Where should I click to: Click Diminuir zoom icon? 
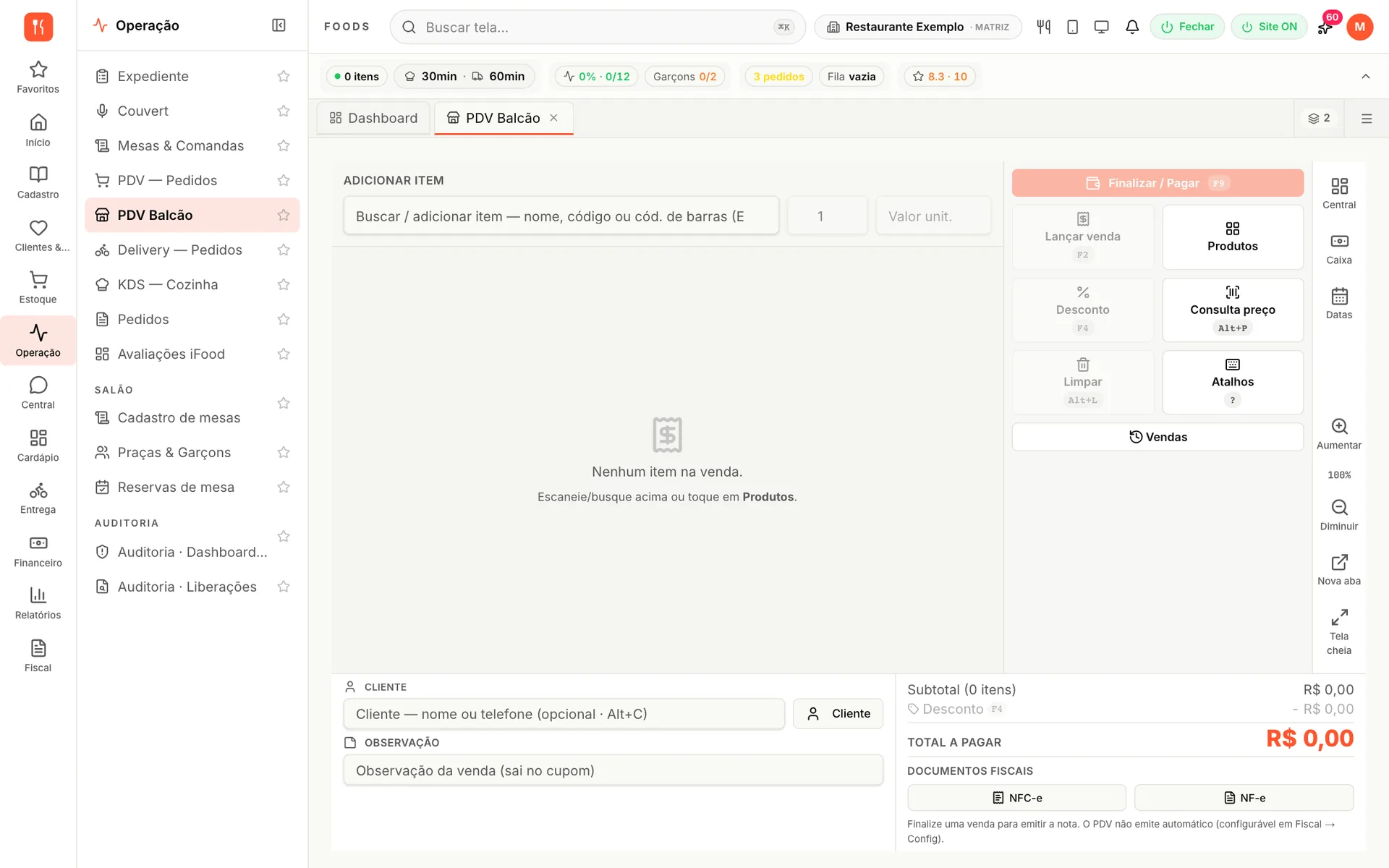[x=1339, y=515]
